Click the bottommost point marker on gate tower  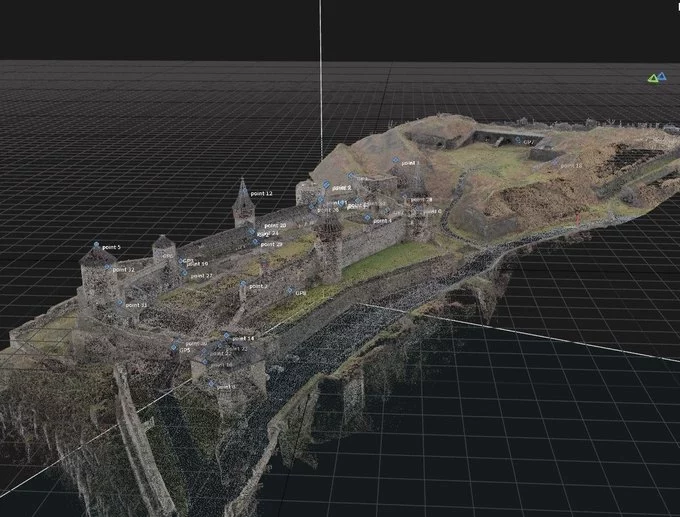[211, 385]
